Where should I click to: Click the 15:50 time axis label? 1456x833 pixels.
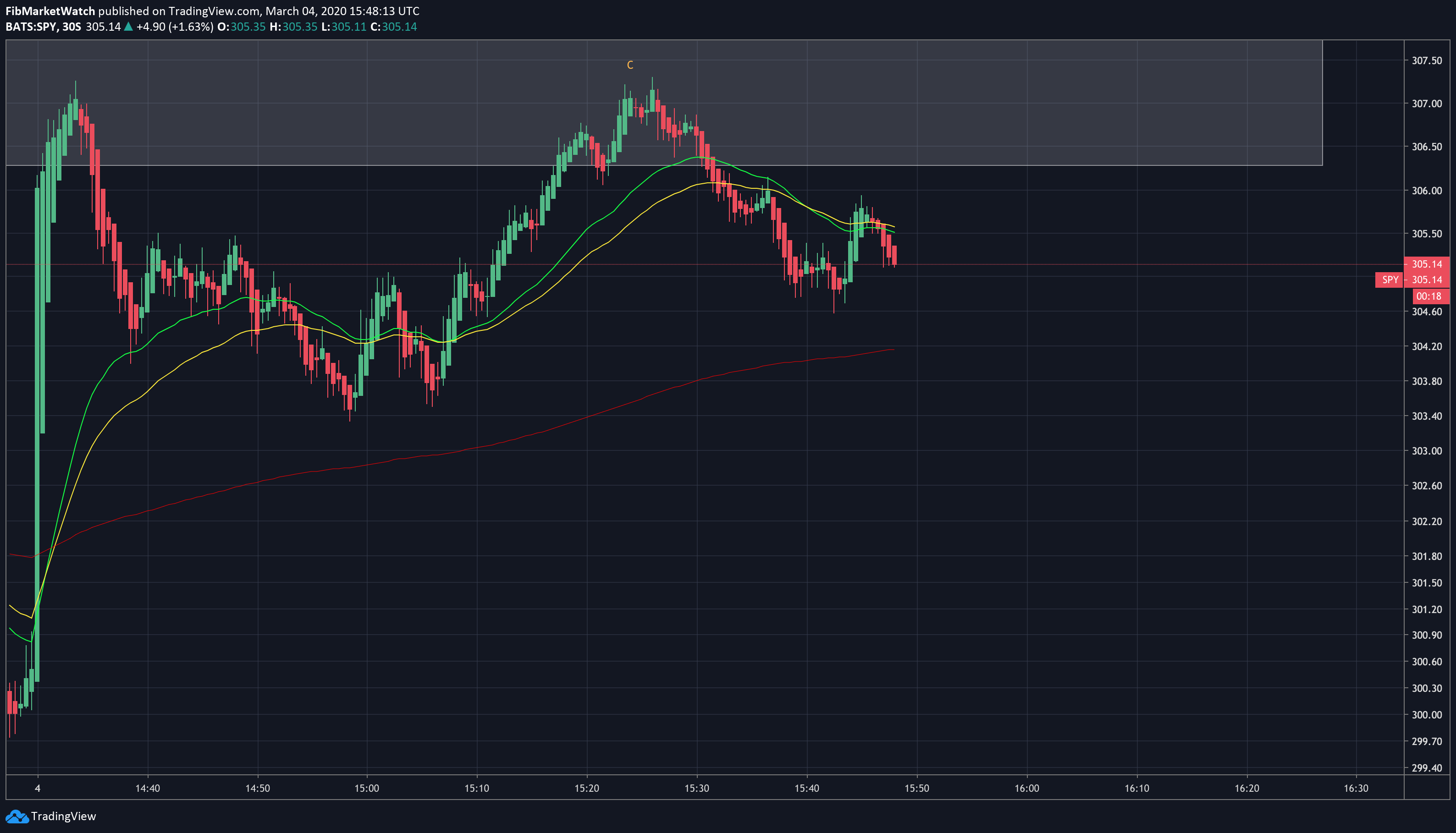tap(917, 789)
